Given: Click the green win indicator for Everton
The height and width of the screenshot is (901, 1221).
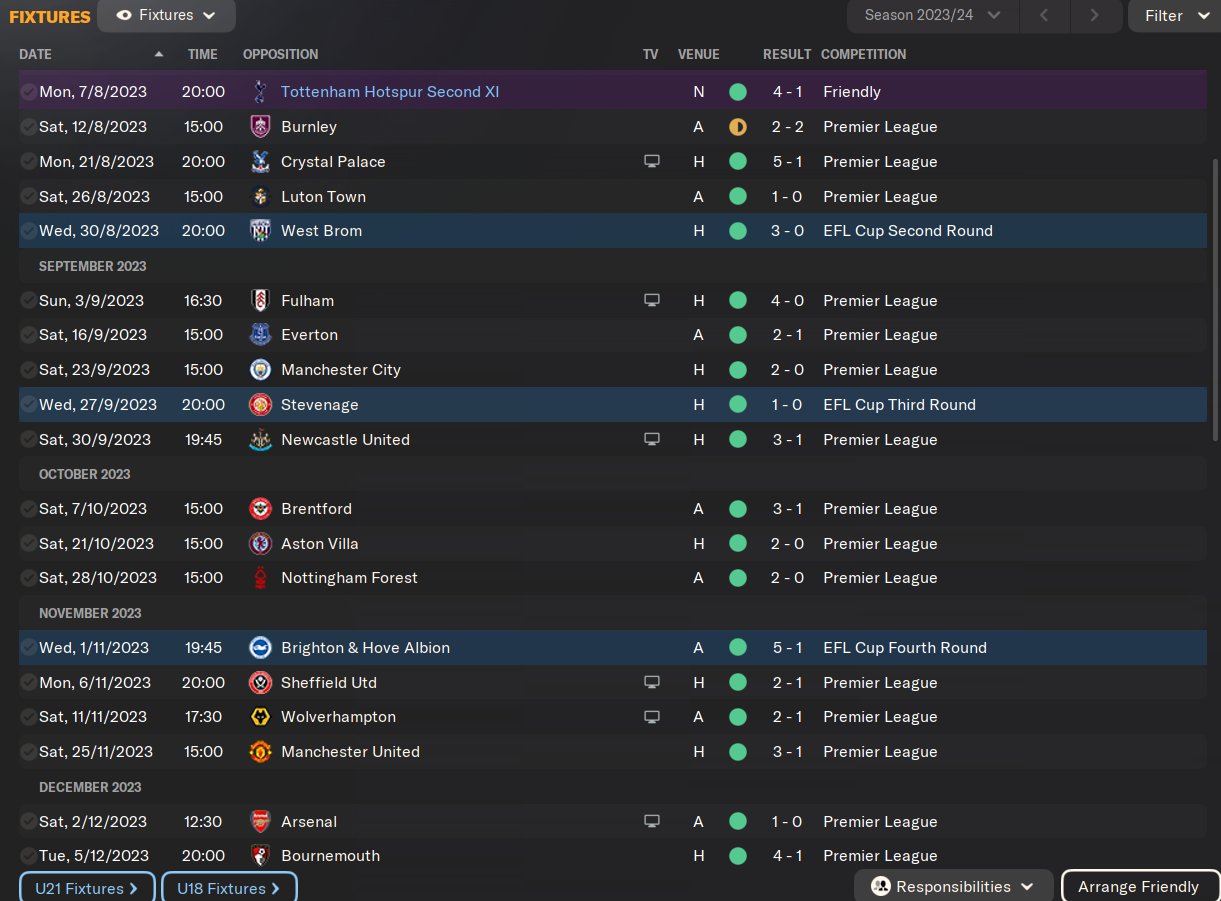Looking at the screenshot, I should [x=738, y=335].
